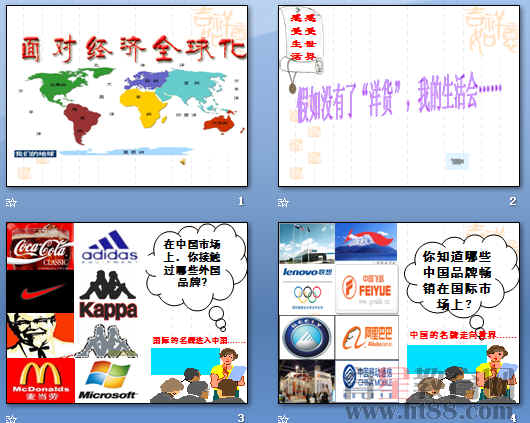The height and width of the screenshot is (423, 530).
Task: Click the cyan rectangle on slide 3
Action: 185,361
